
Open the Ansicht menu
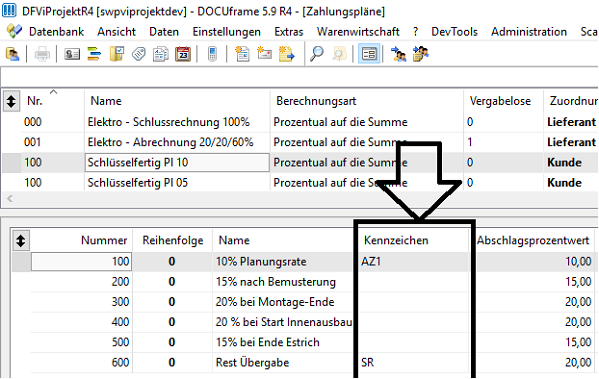tap(117, 32)
